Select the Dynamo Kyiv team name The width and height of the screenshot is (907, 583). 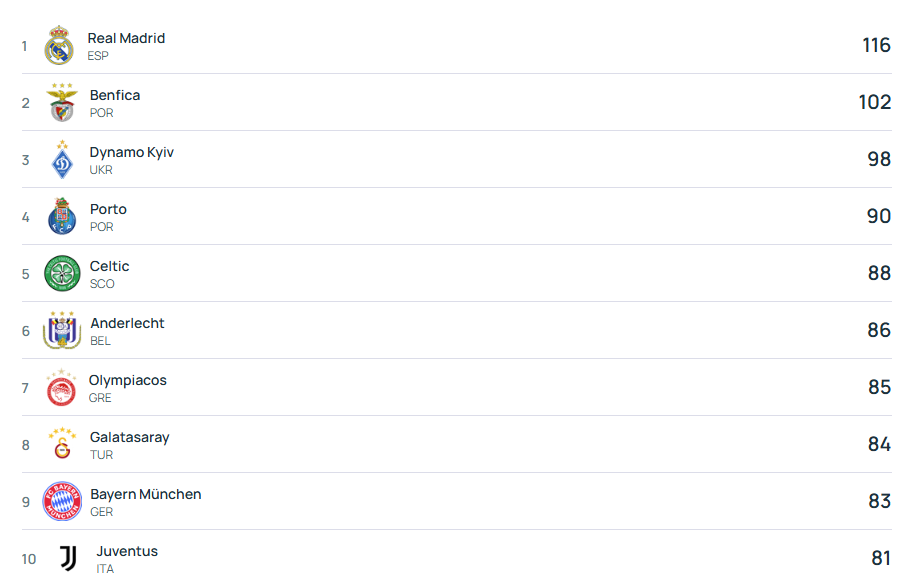pyautogui.click(x=132, y=152)
